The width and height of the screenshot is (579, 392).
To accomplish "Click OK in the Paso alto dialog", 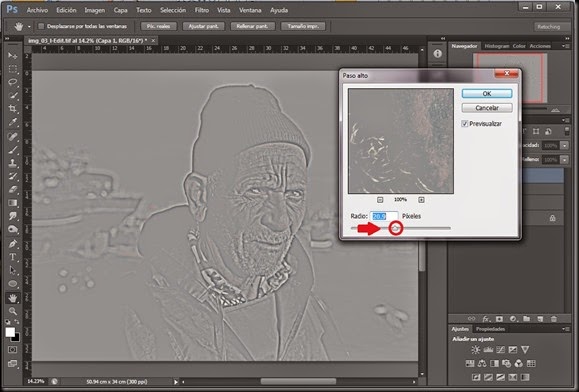I will click(487, 94).
